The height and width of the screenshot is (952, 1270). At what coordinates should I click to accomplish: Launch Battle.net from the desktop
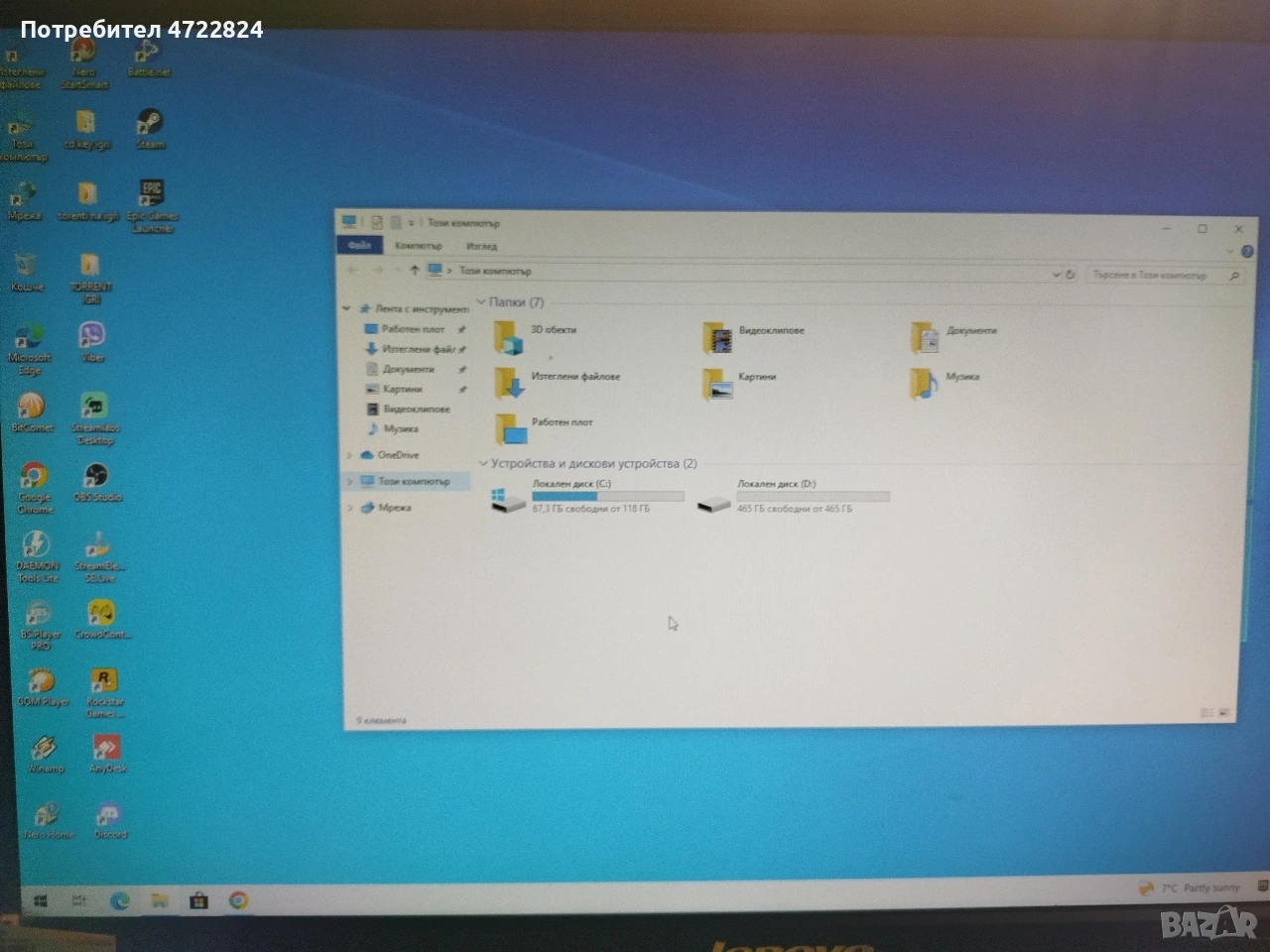coord(149,58)
